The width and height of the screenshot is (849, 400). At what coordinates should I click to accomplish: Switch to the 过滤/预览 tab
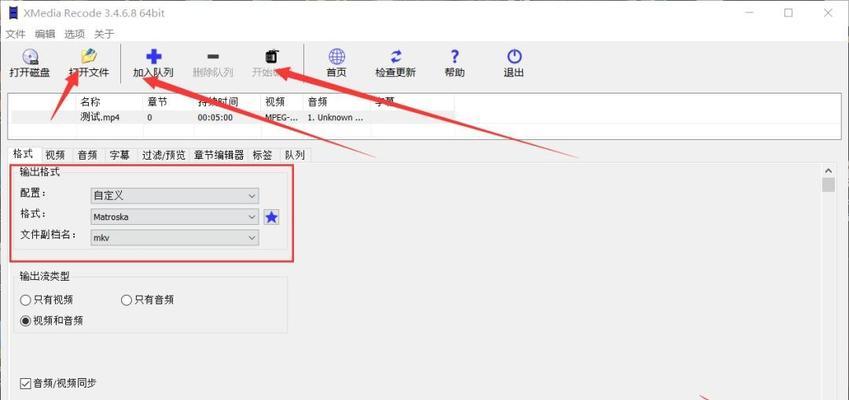point(164,155)
